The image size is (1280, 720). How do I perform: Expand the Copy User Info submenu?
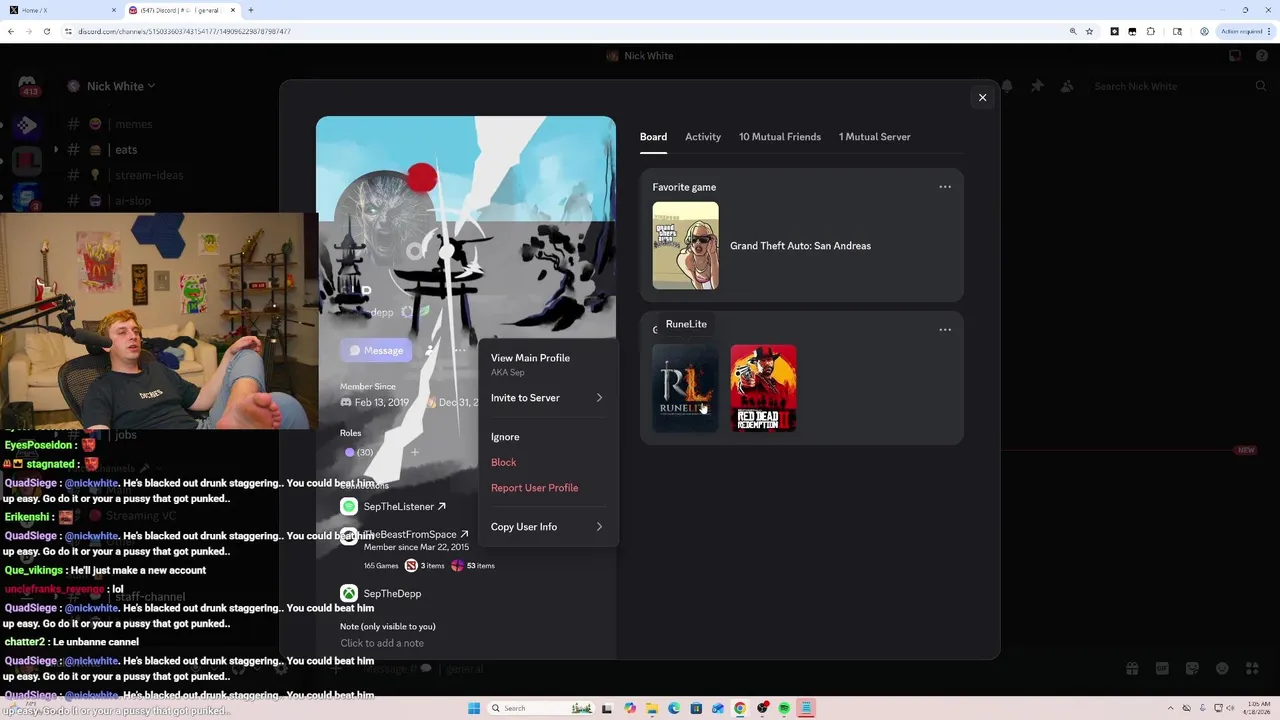(x=547, y=527)
